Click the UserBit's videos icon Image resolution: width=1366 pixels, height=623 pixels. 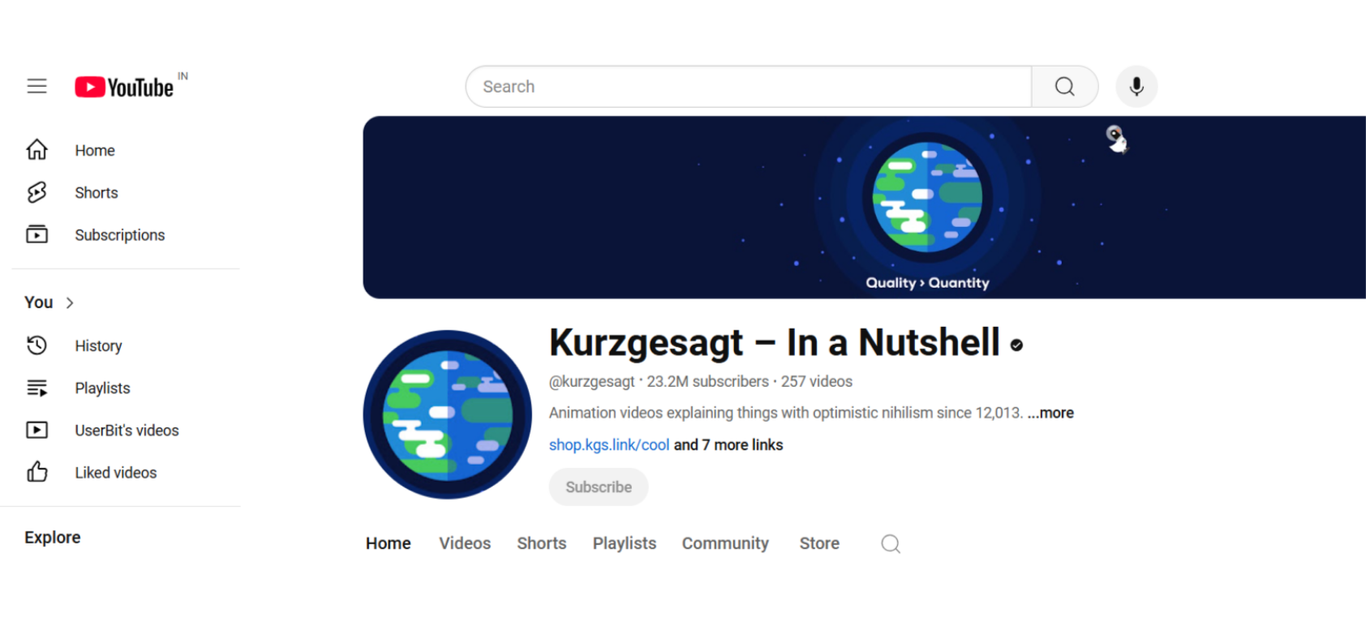point(37,430)
